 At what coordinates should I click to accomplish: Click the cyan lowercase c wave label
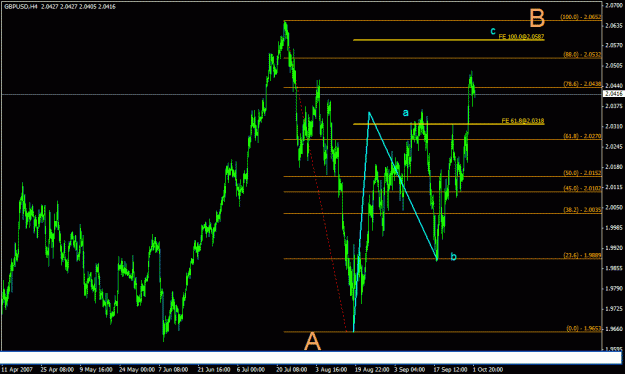(493, 31)
